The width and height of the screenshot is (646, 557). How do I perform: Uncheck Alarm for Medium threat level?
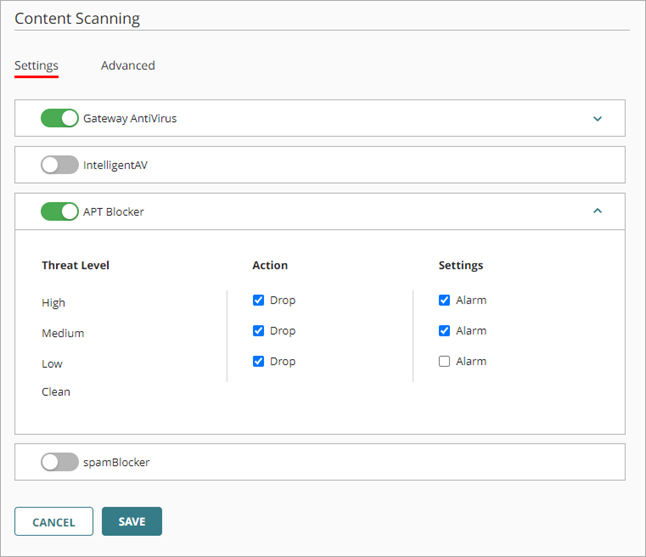coord(445,331)
